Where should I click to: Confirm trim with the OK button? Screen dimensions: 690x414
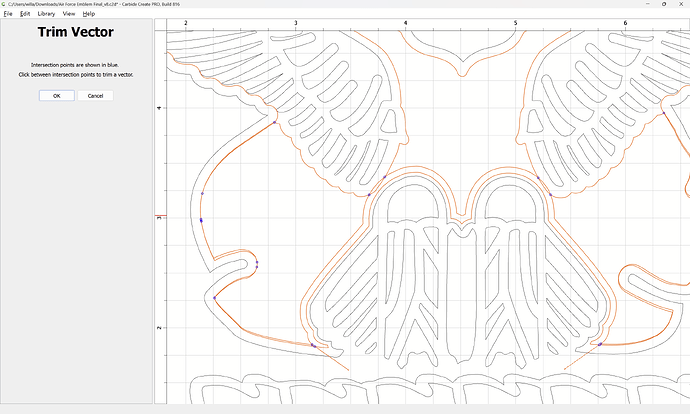click(57, 95)
